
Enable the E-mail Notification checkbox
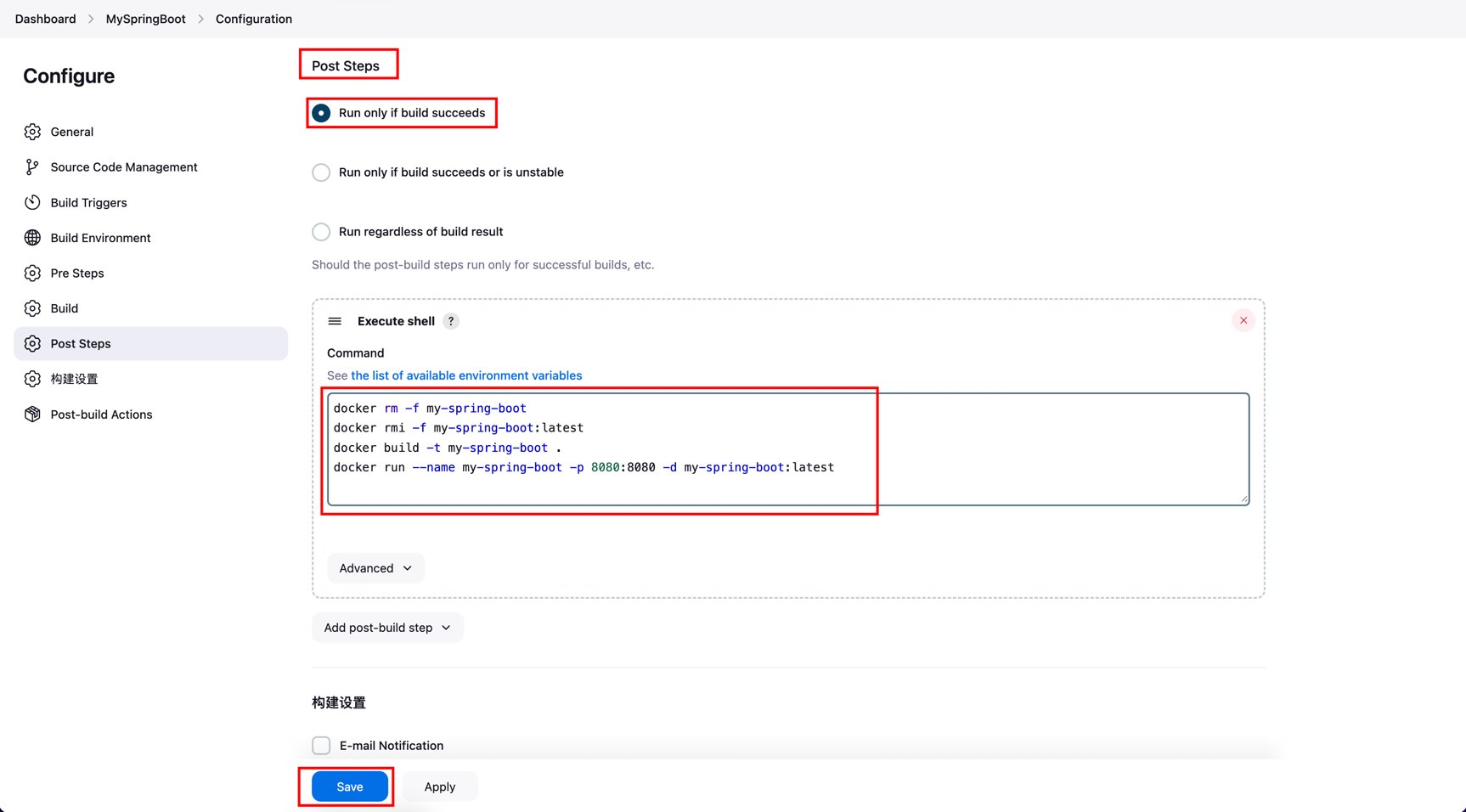tap(321, 746)
